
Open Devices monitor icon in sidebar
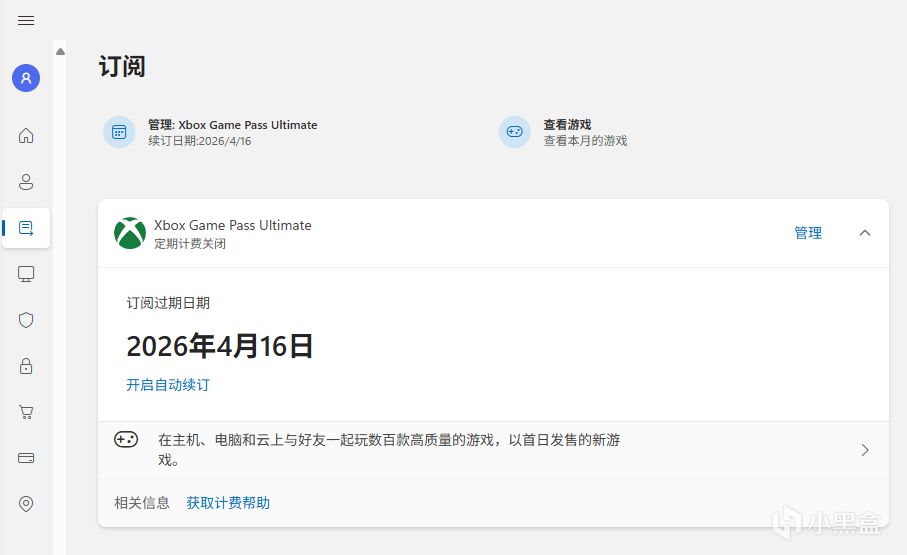[26, 274]
